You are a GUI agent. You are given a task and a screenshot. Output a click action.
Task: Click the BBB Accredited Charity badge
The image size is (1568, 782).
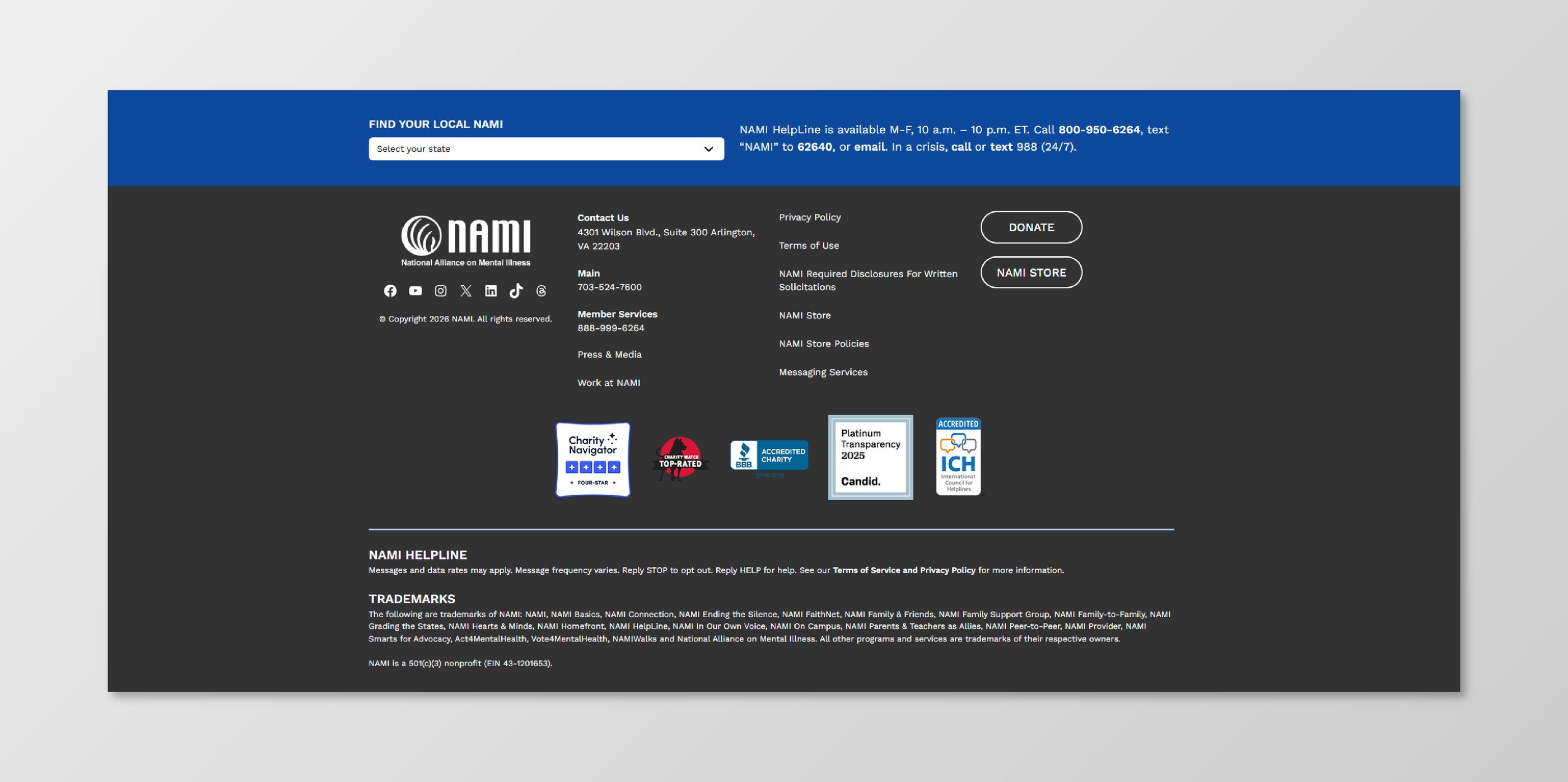point(769,457)
